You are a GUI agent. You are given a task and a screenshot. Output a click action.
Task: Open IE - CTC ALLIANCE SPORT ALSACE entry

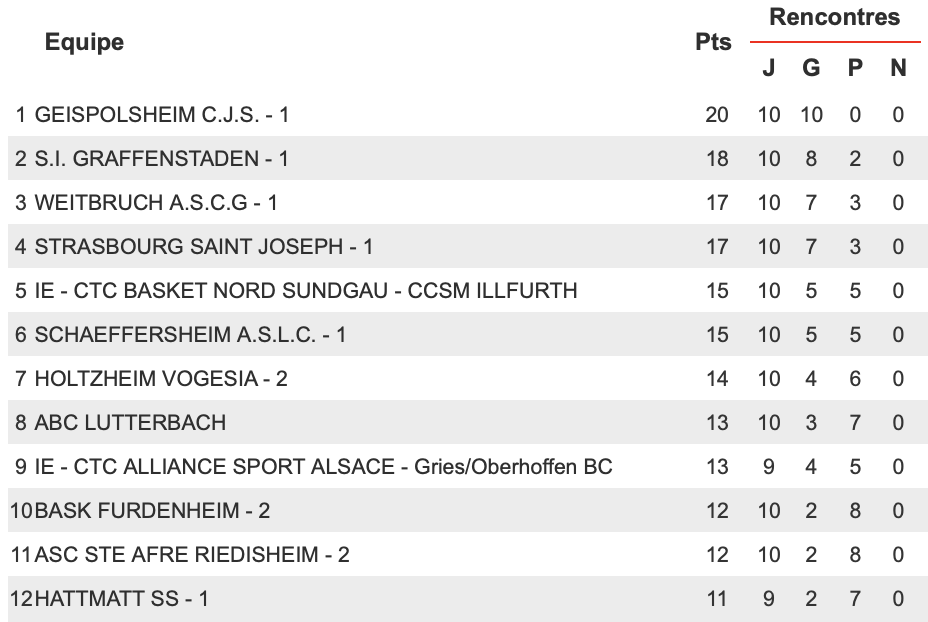(x=323, y=466)
